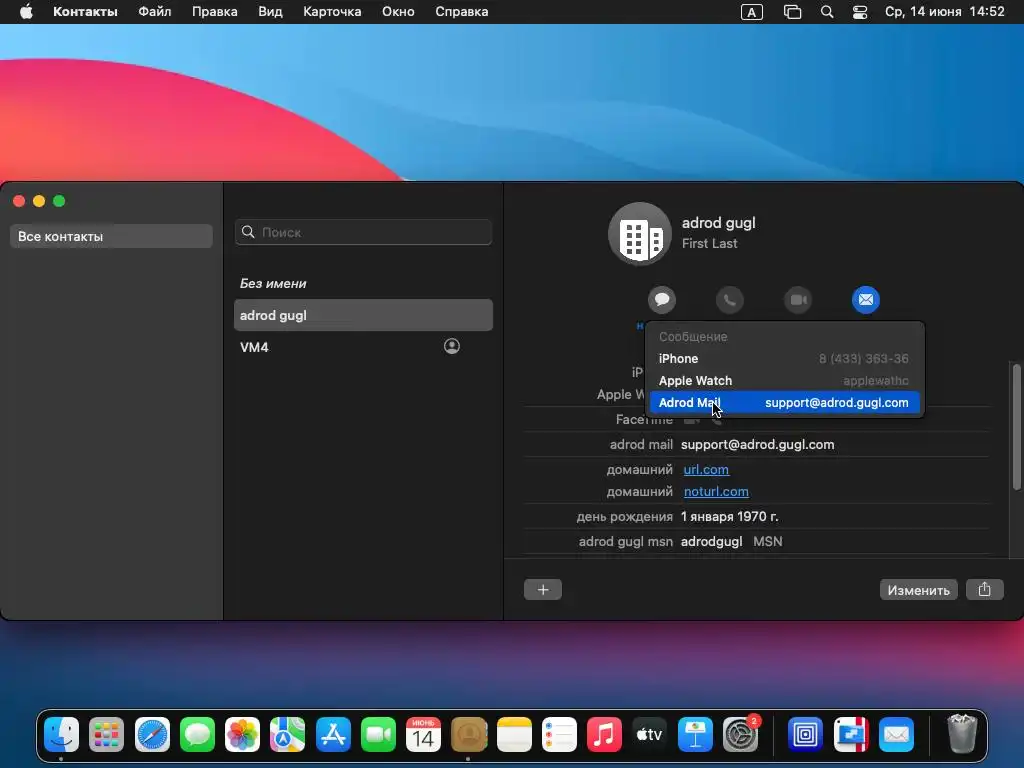1024x768 pixels.
Task: Open the Карточка menu
Action: point(332,12)
